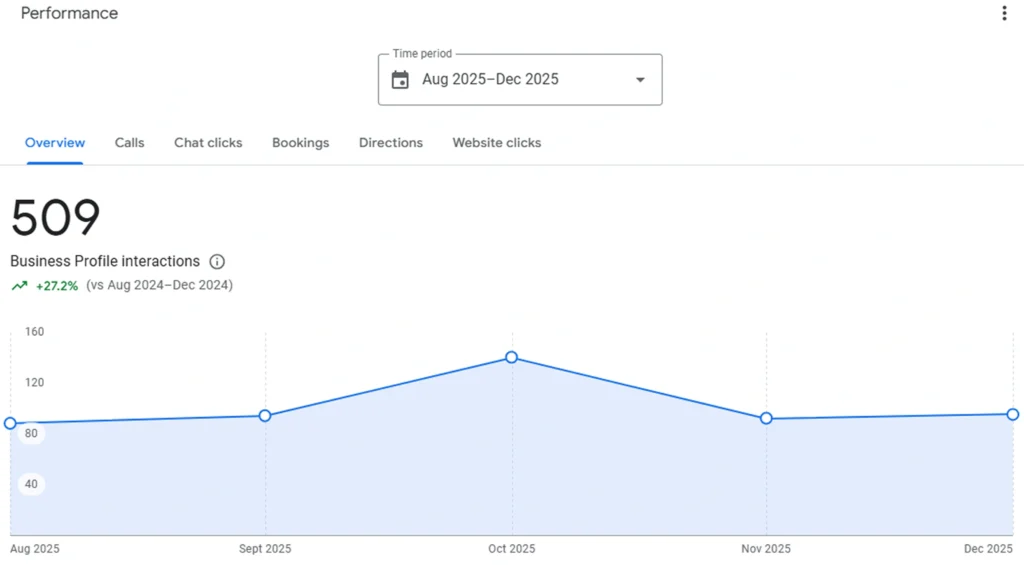Image resolution: width=1024 pixels, height=565 pixels.
Task: Click the 509 total interactions number
Action: point(56,218)
